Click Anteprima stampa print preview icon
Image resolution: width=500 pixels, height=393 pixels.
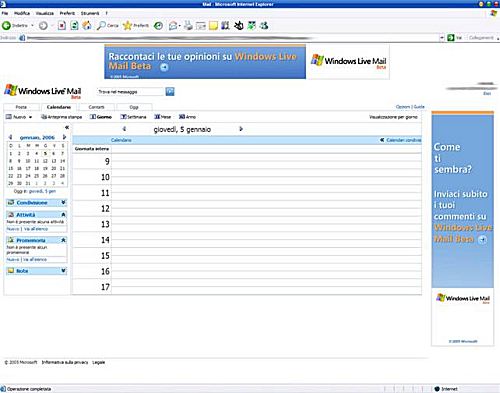(x=44, y=117)
